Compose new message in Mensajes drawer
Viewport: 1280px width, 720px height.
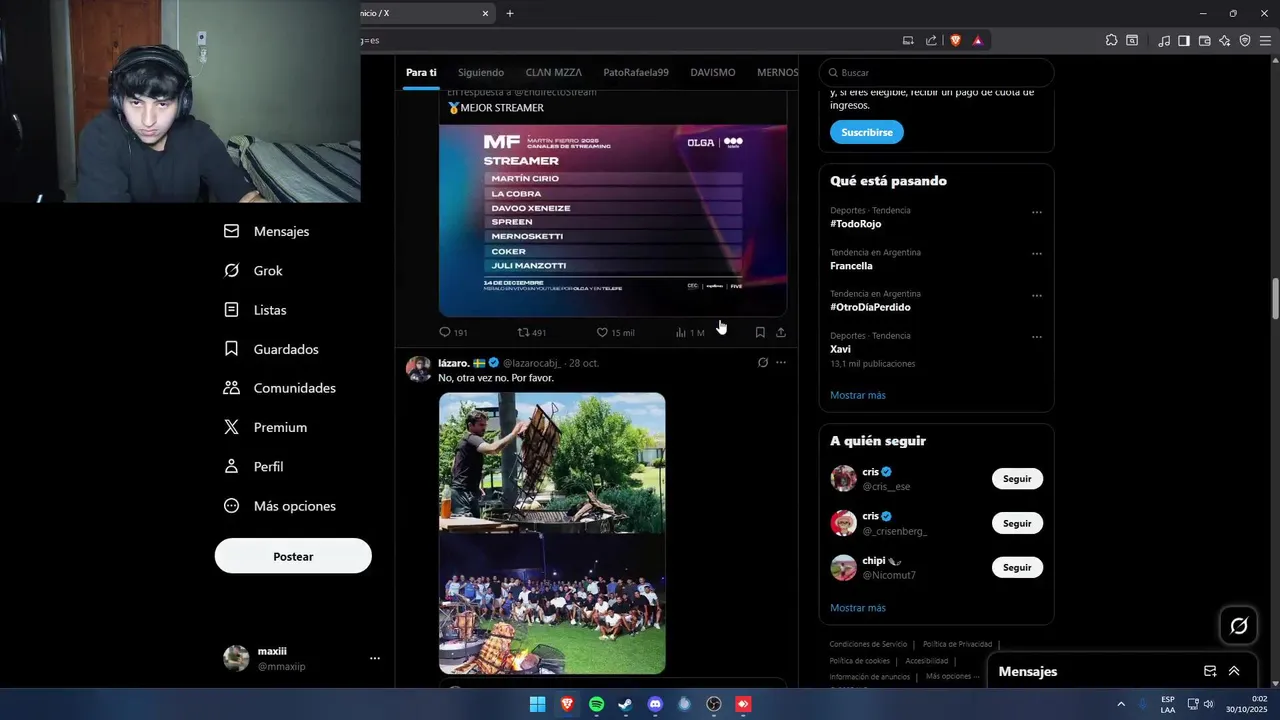coord(1210,671)
